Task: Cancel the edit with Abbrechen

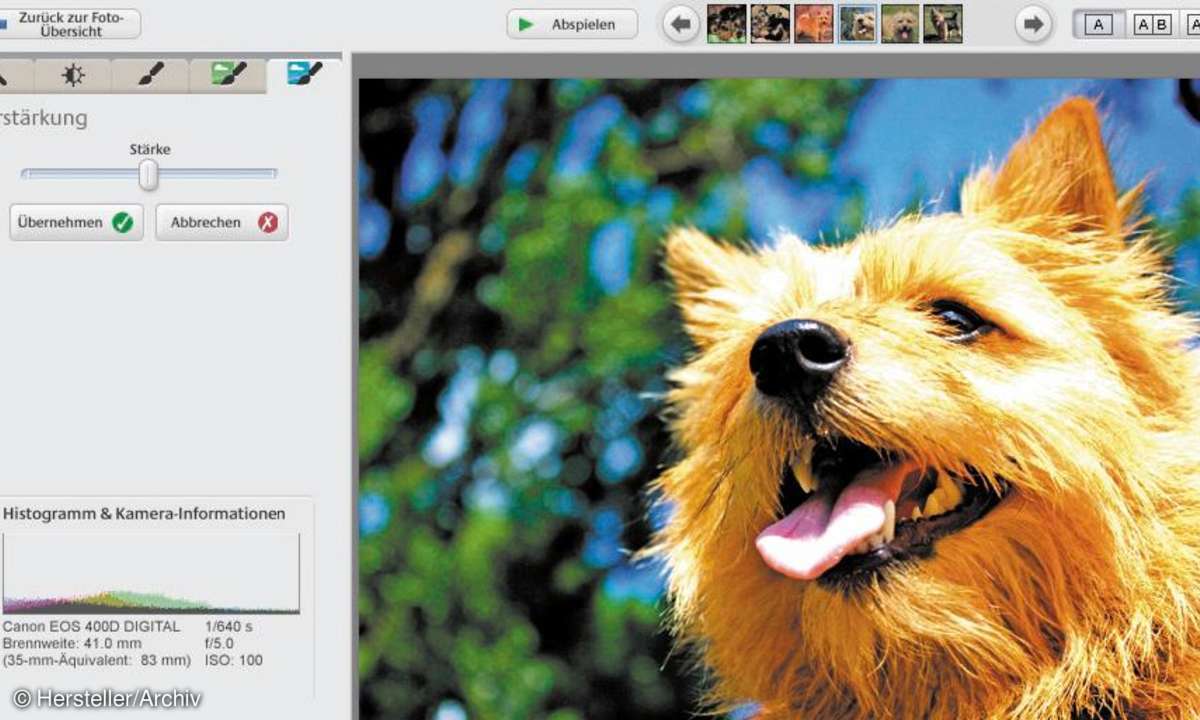Action: coord(222,222)
